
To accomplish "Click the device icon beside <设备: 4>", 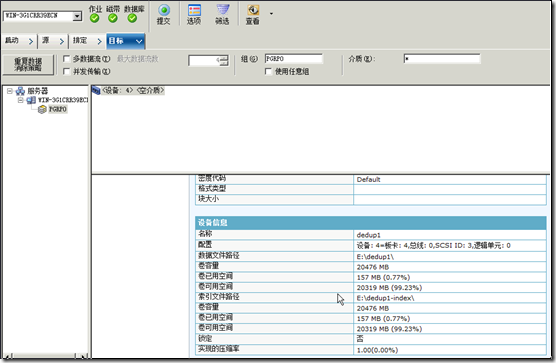I will click(96, 90).
